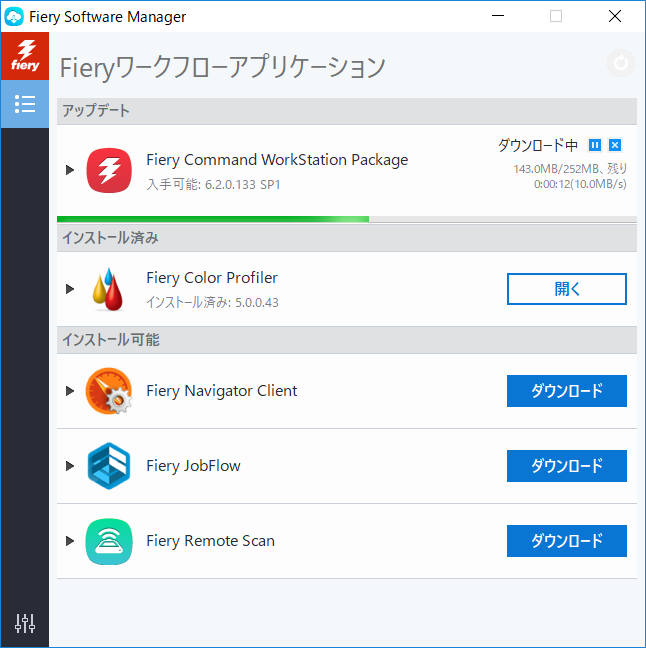Image resolution: width=646 pixels, height=648 pixels.
Task: Click the Fiery logo in the sidebar
Action: (x=25, y=56)
